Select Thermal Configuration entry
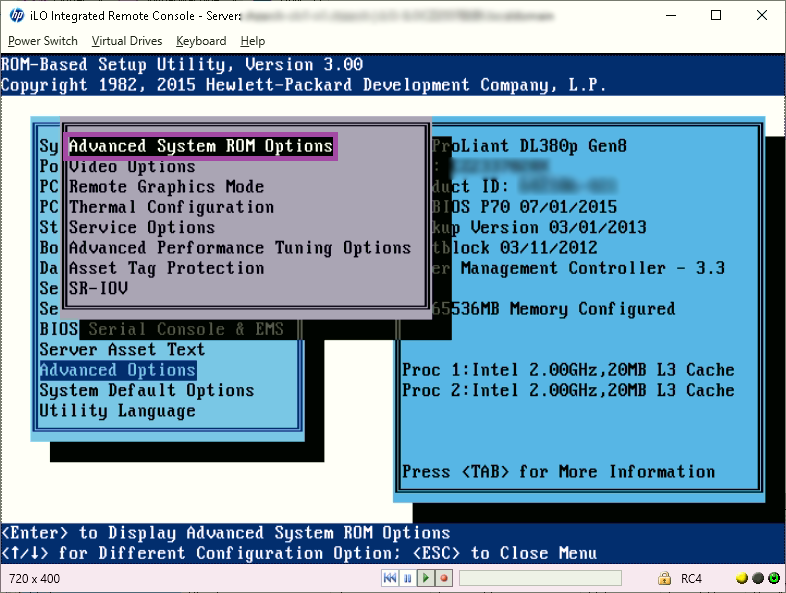 click(x=171, y=207)
